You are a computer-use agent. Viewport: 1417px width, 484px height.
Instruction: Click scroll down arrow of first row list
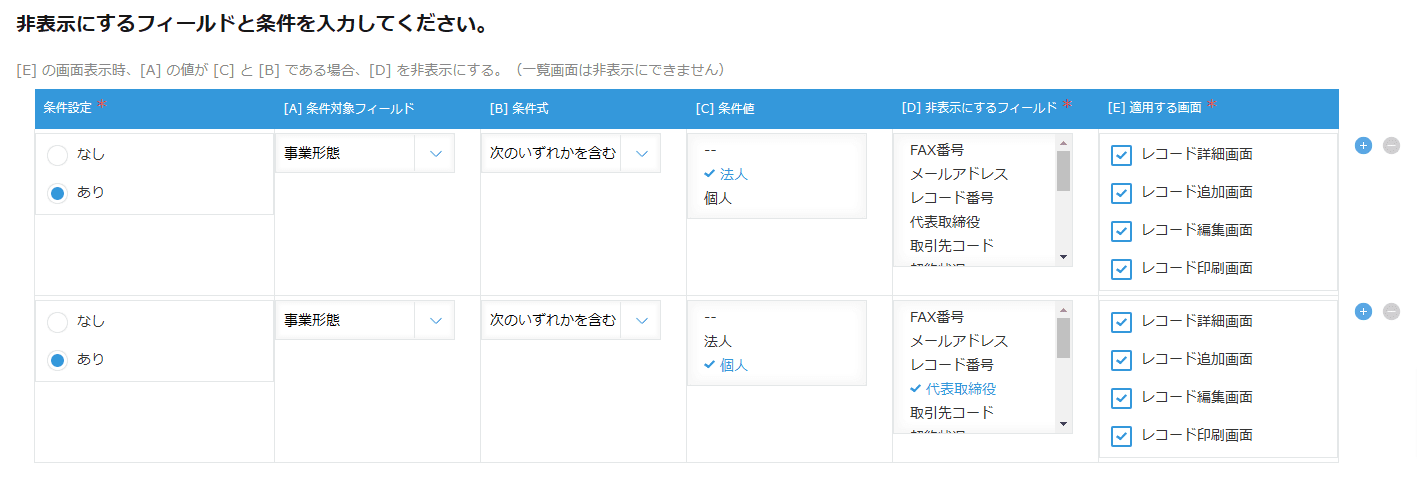pos(1063,257)
